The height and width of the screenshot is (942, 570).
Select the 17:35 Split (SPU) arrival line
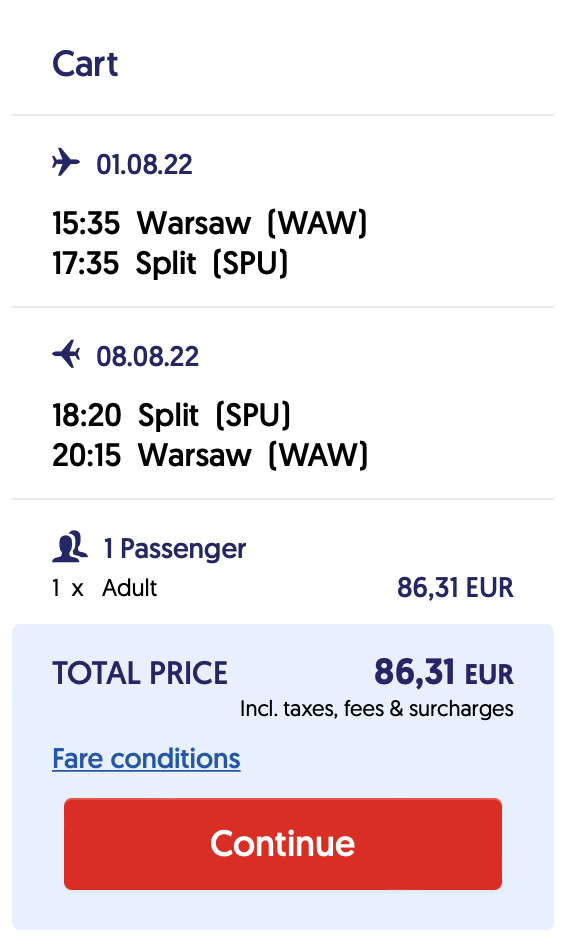tap(170, 263)
